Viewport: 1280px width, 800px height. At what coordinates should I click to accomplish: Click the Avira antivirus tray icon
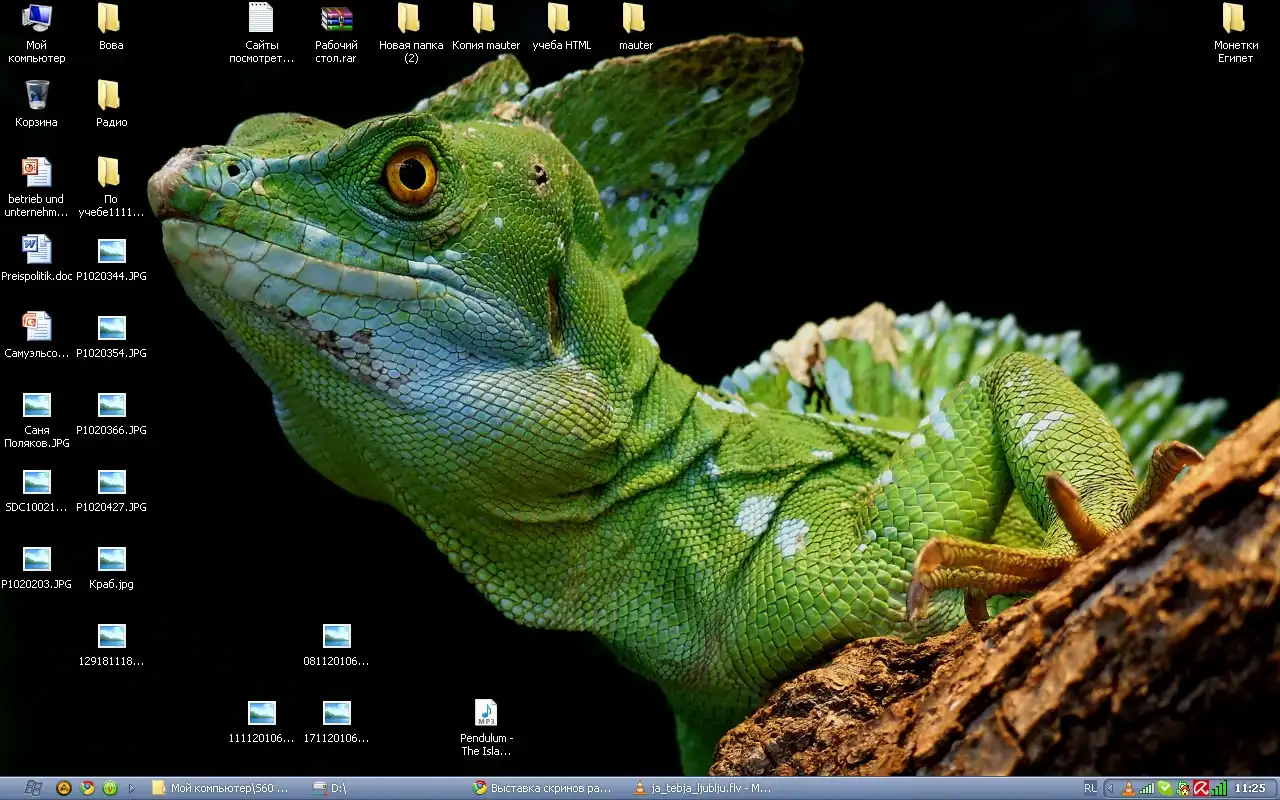(x=1201, y=788)
